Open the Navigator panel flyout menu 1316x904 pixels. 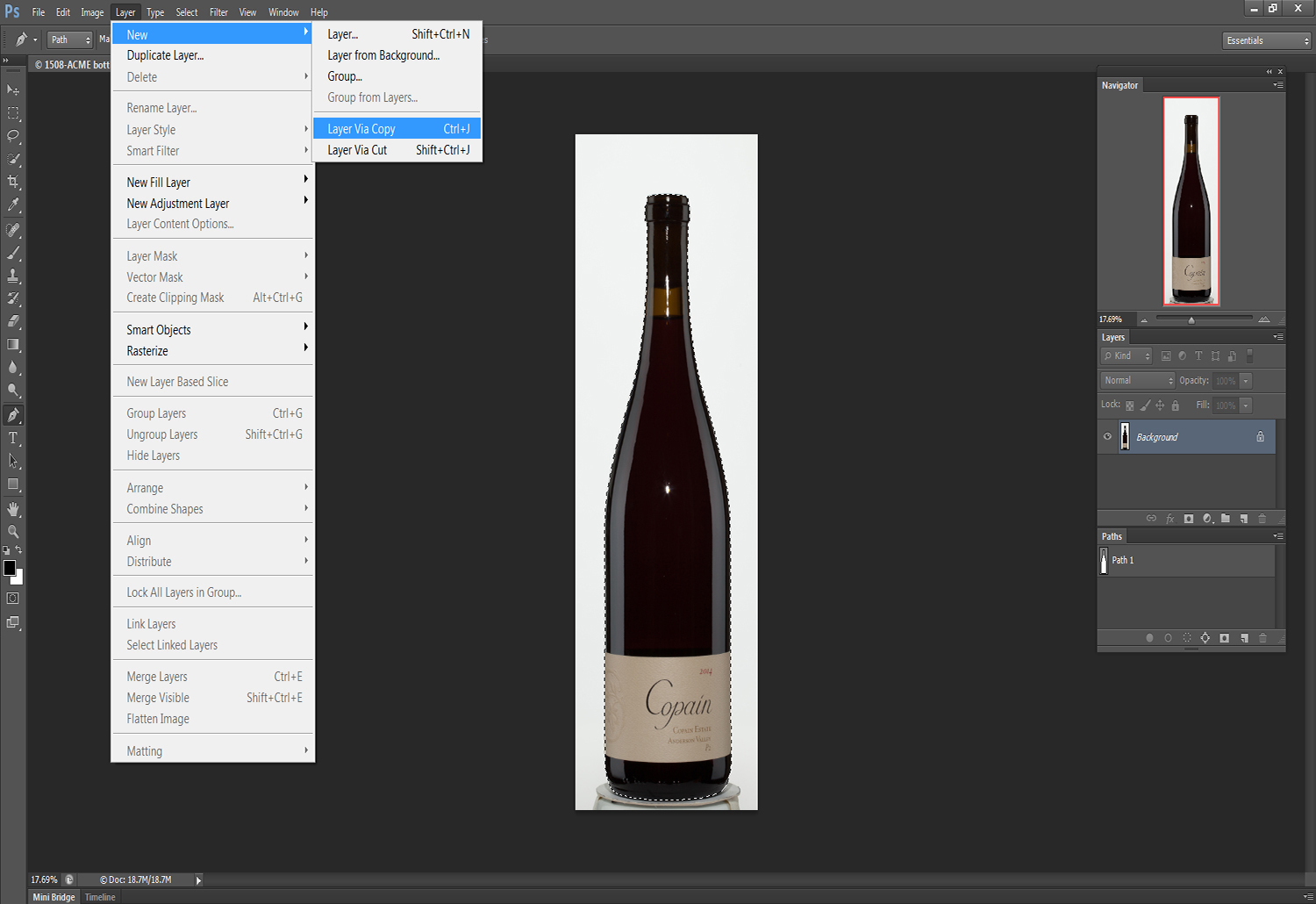click(1278, 85)
